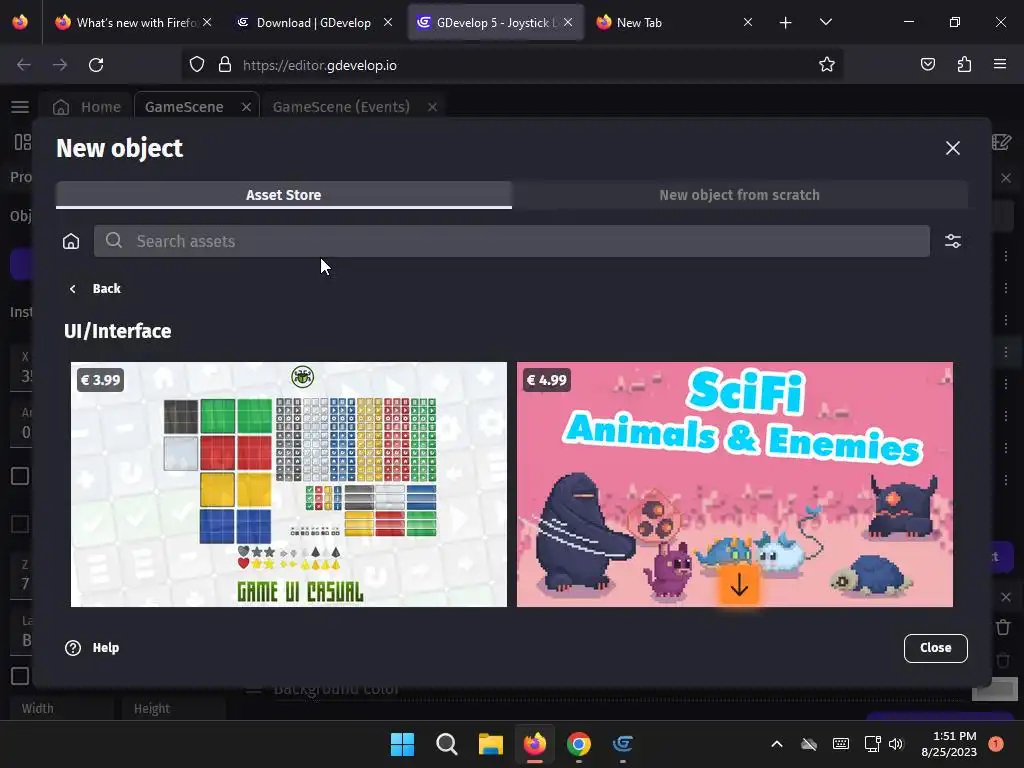Image resolution: width=1024 pixels, height=768 pixels.
Task: Open display/network tray icon
Action: pyautogui.click(x=872, y=744)
